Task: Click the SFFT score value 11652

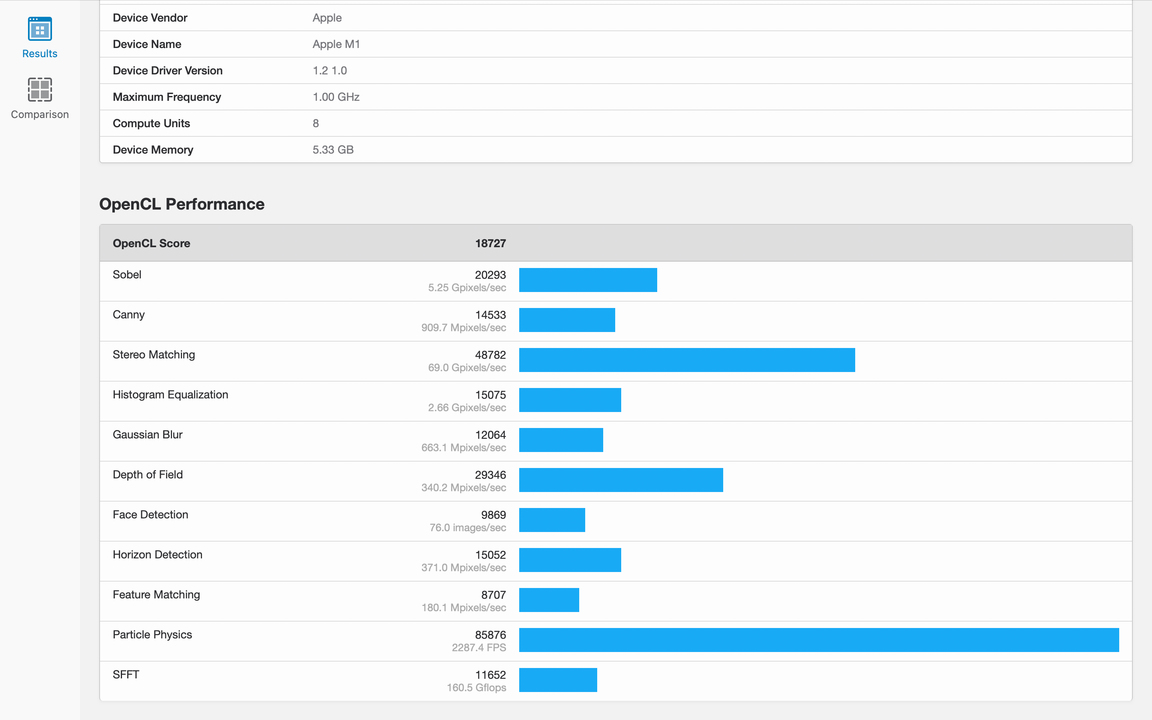Action: (490, 675)
